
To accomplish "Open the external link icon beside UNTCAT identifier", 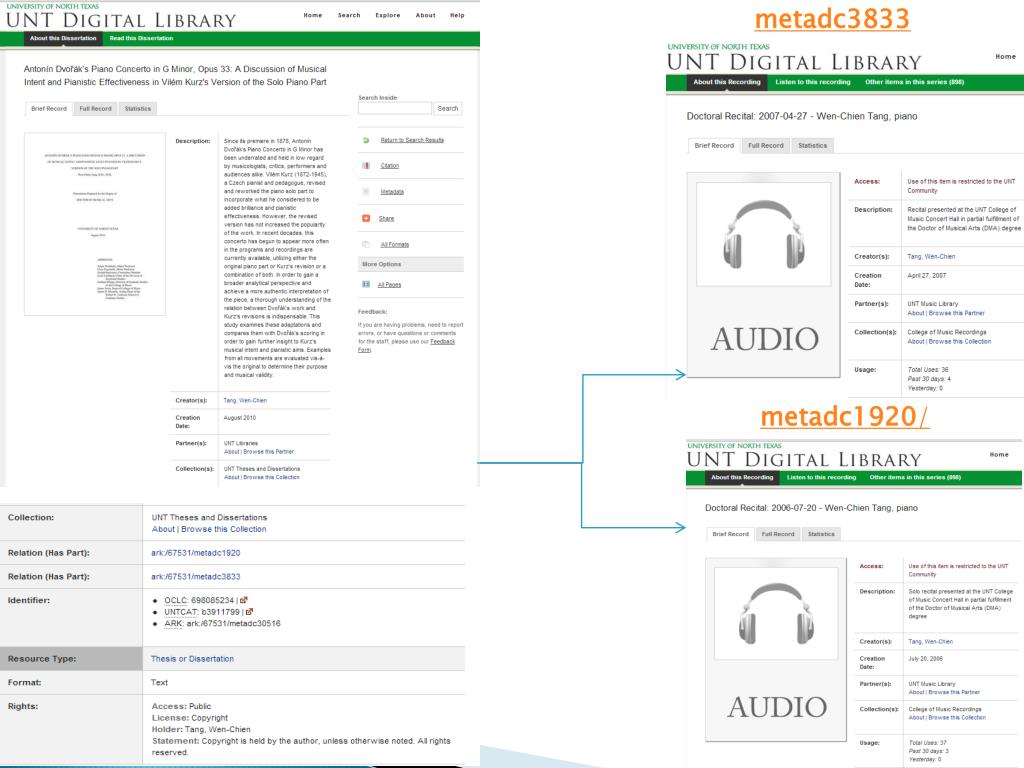I will point(249,612).
